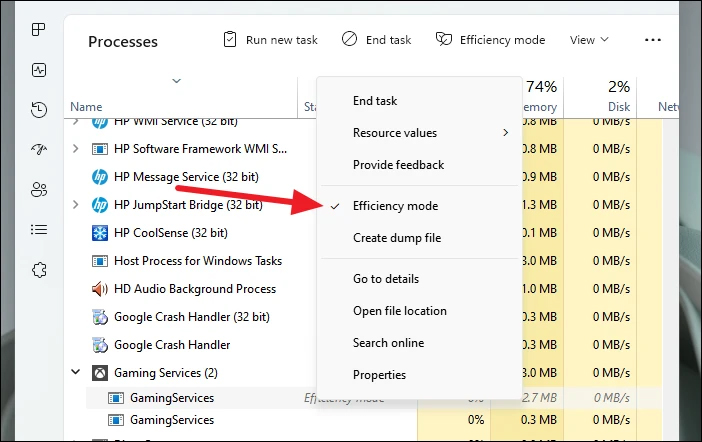
Task: Open the Startup apps icon in sidebar
Action: [x=39, y=149]
